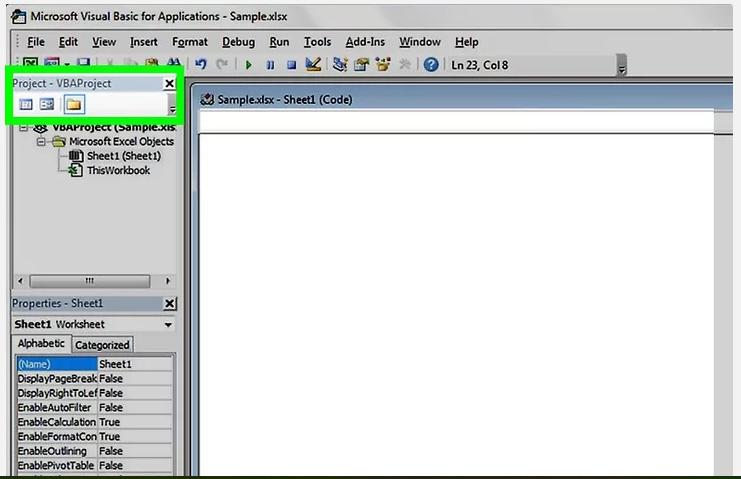This screenshot has height=479, width=741.
Task: Click the (Name) property value field Sheet1
Action: point(134,365)
